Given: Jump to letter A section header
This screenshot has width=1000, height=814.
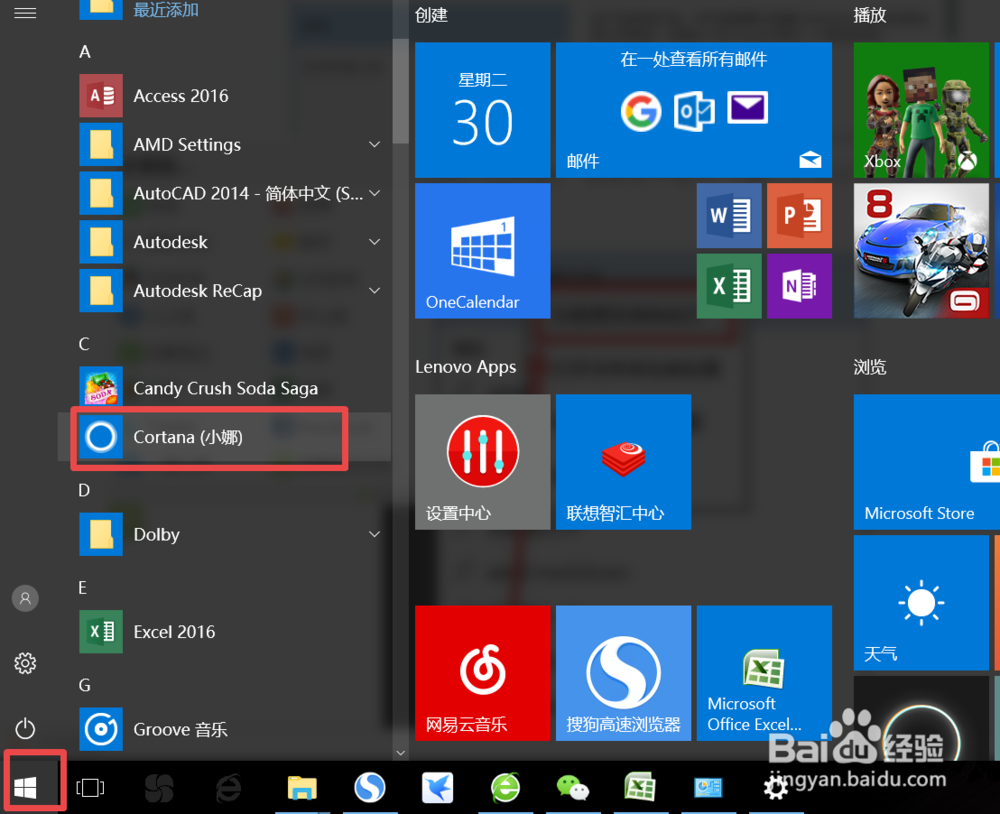Looking at the screenshot, I should [x=84, y=52].
